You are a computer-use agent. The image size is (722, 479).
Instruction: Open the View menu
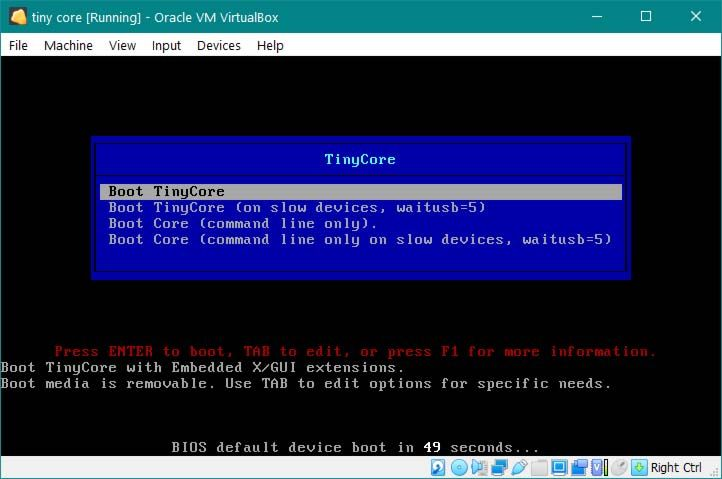(x=122, y=46)
